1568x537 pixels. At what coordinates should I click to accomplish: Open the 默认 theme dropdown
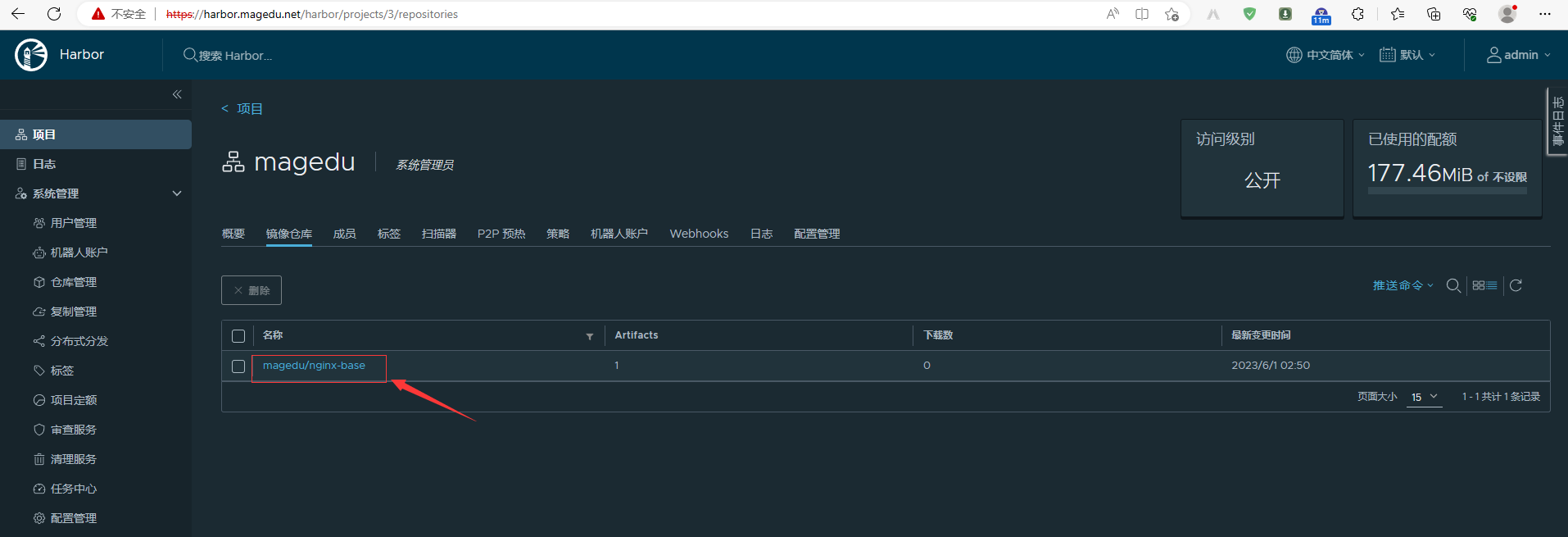tap(1407, 55)
